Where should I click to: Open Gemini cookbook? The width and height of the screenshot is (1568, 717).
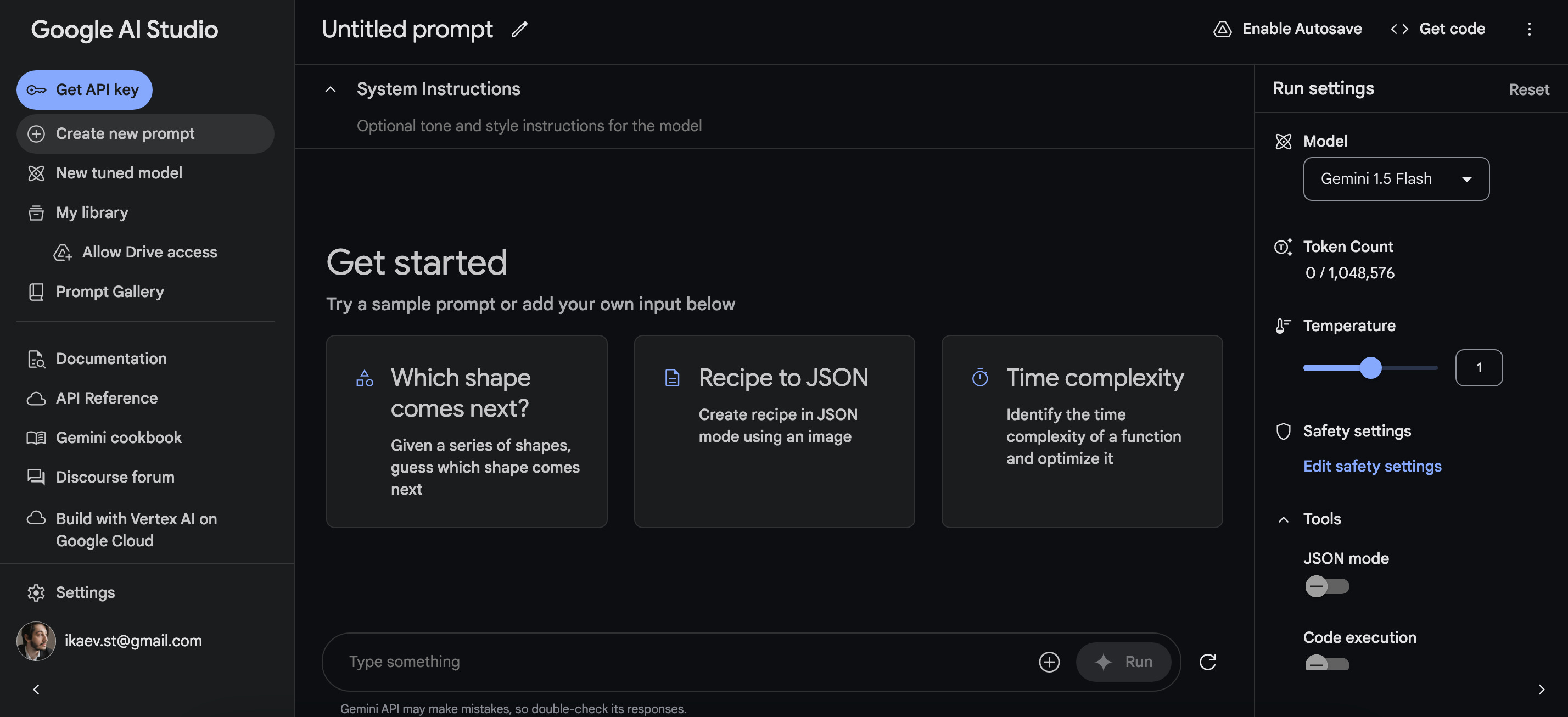[x=145, y=438]
